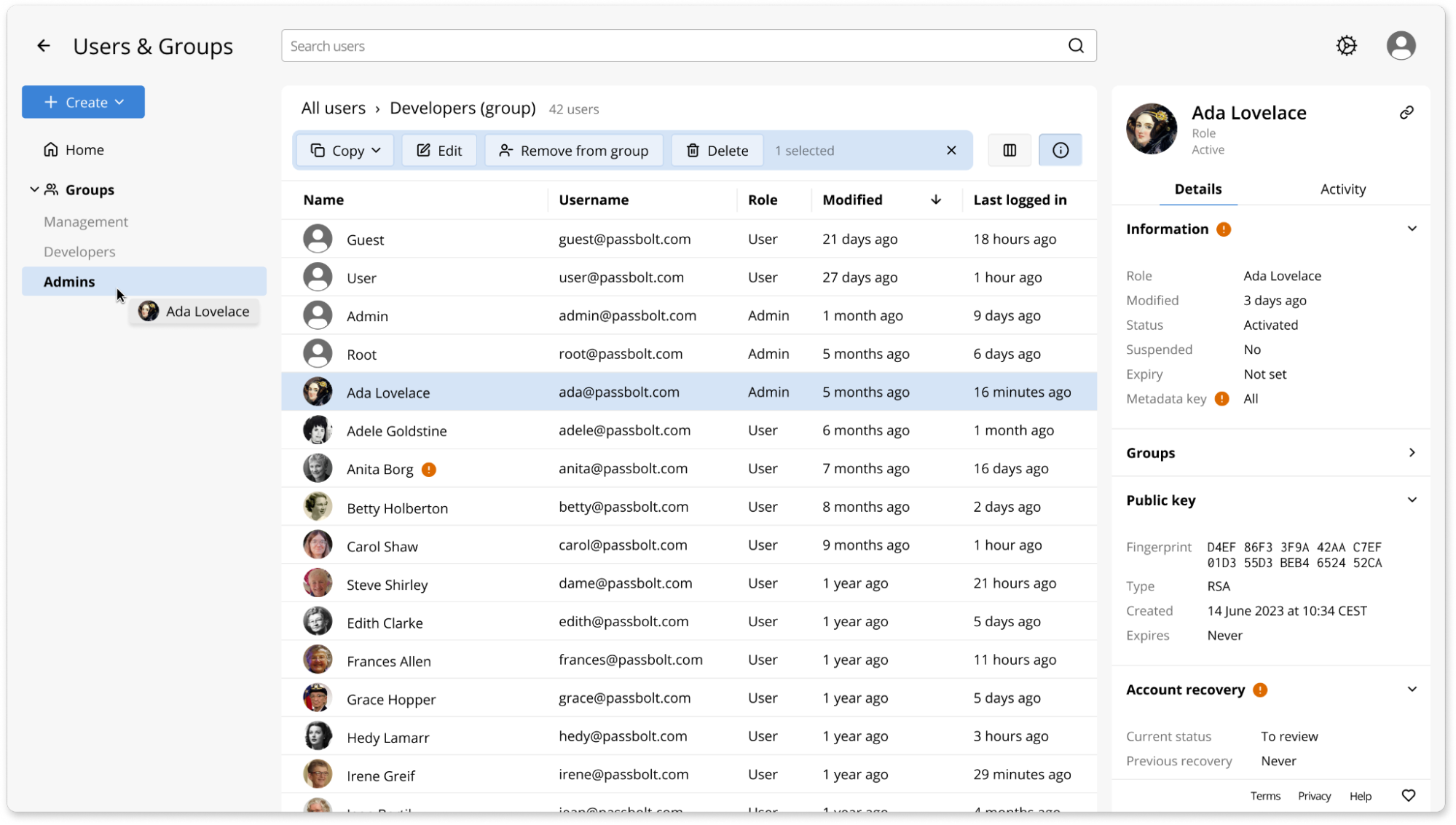
Task: Click the Delete button
Action: 717,151
